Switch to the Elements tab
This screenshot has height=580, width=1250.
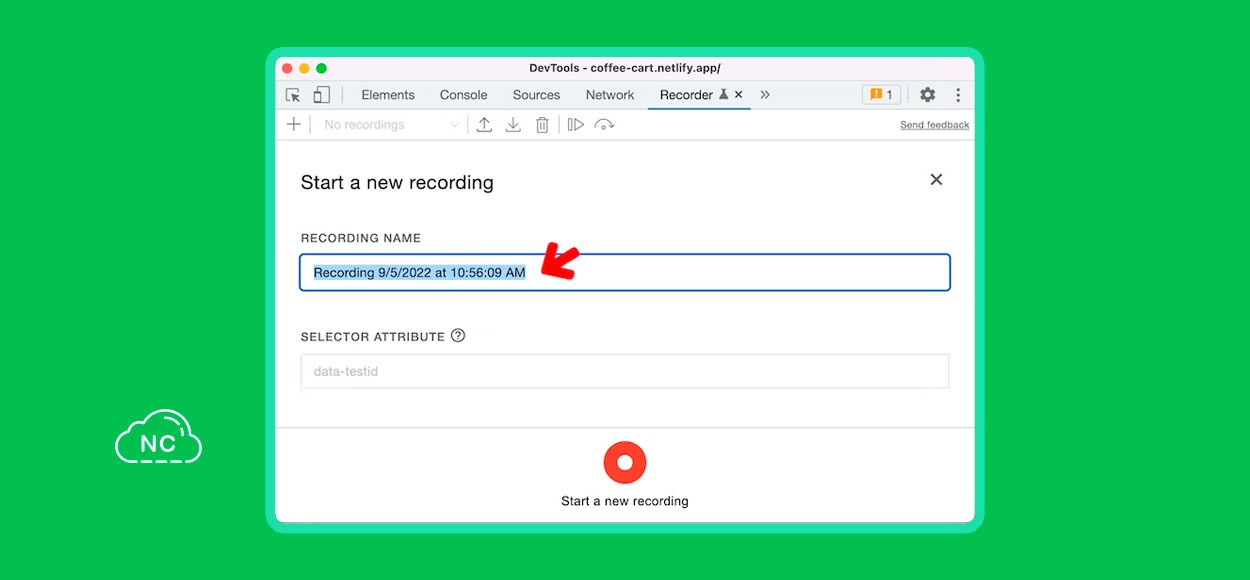tap(388, 95)
